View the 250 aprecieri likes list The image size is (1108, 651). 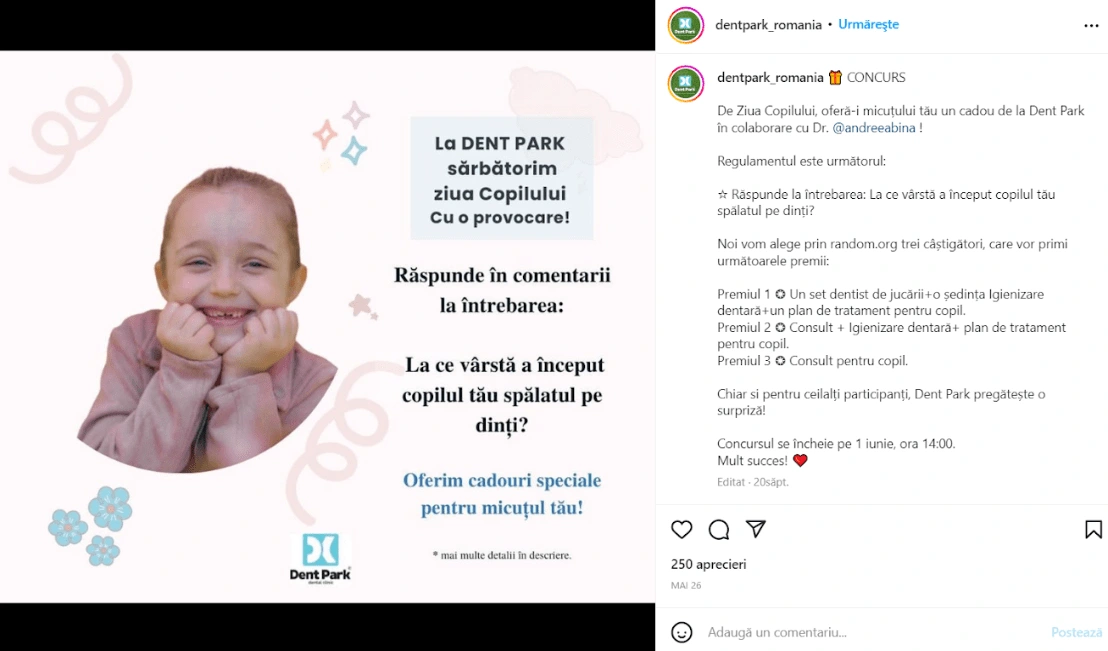708,564
